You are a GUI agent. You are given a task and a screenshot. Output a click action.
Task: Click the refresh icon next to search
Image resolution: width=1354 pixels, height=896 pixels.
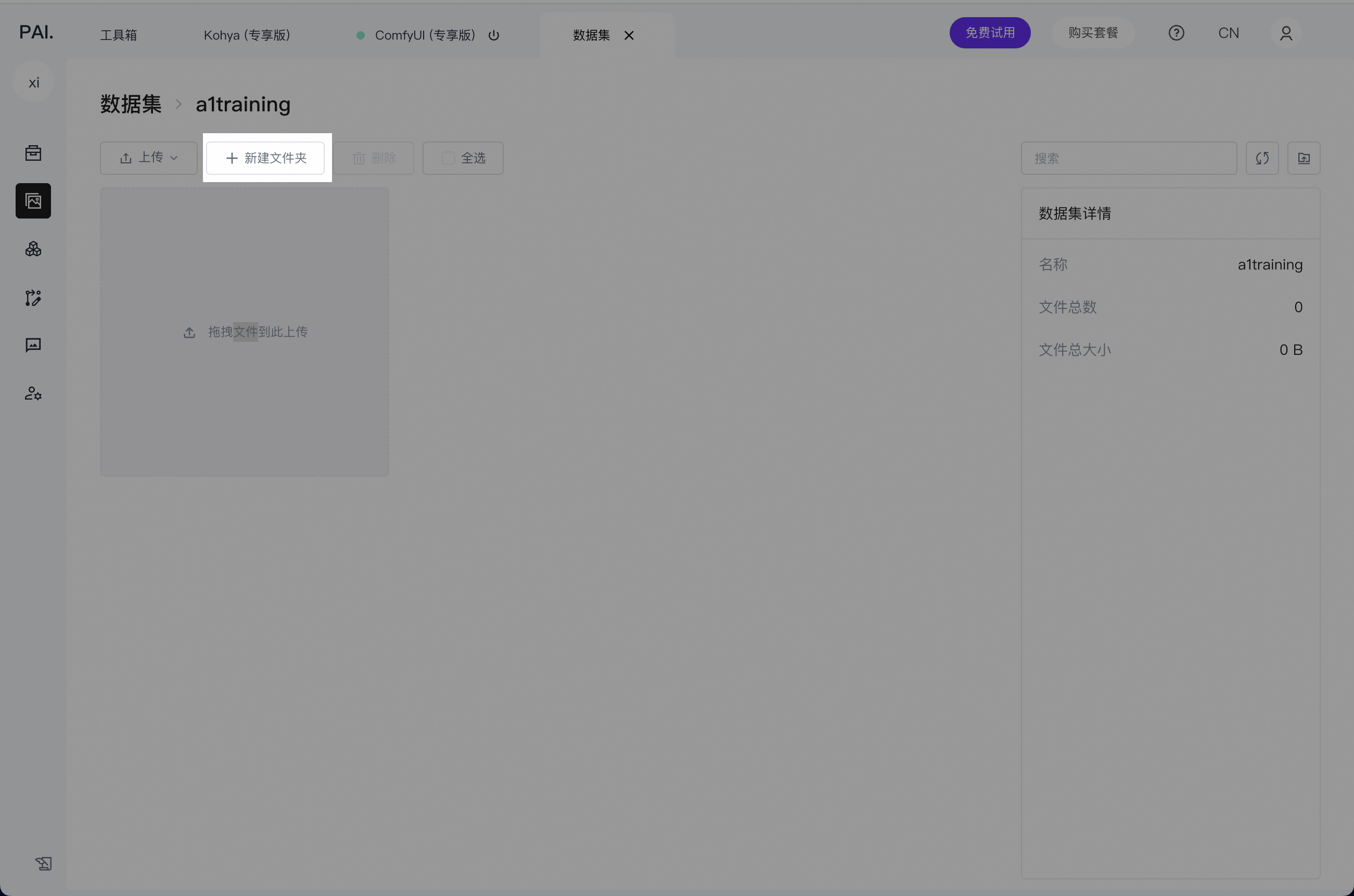point(1262,158)
